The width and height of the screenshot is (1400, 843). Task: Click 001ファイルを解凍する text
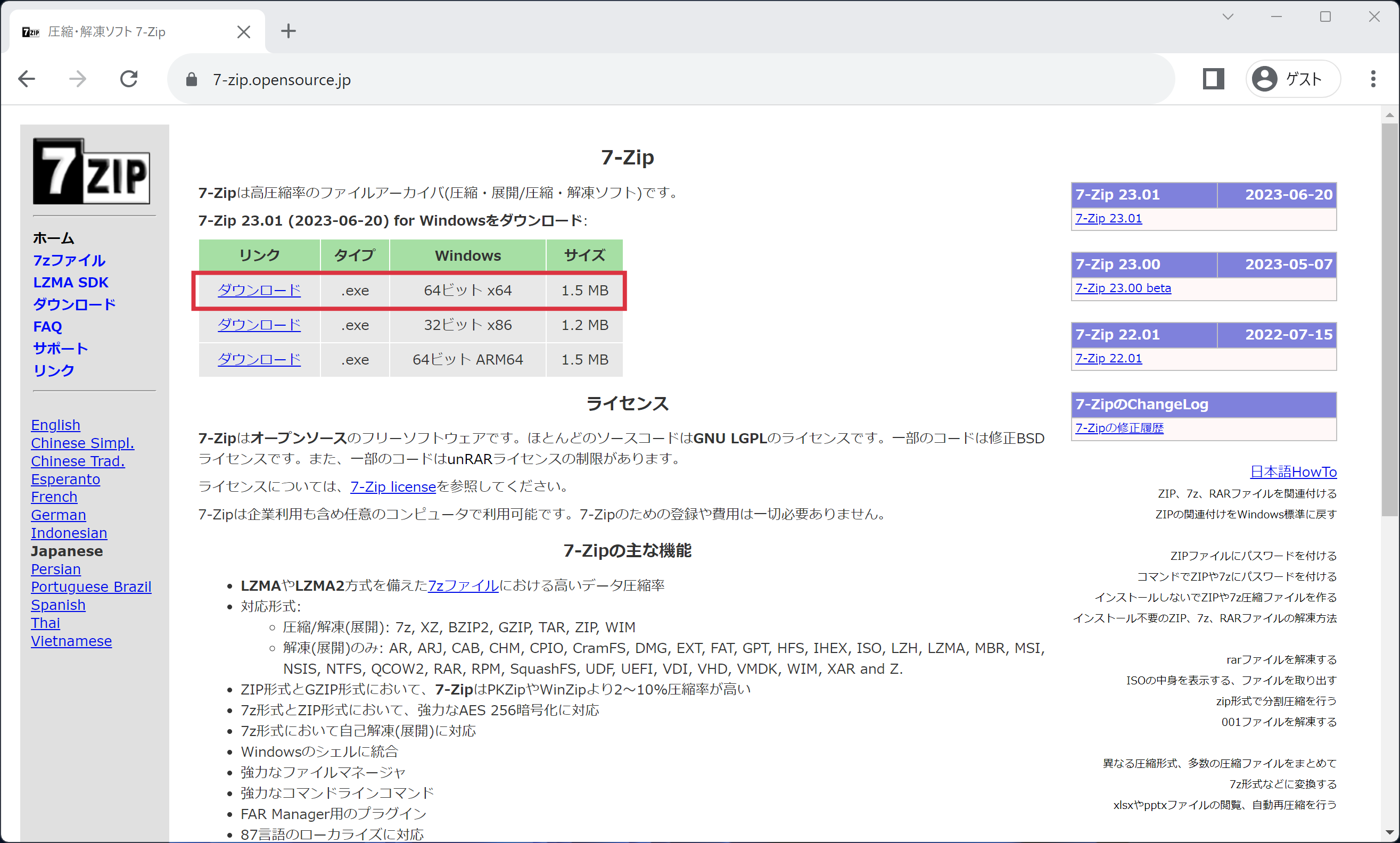(1279, 723)
